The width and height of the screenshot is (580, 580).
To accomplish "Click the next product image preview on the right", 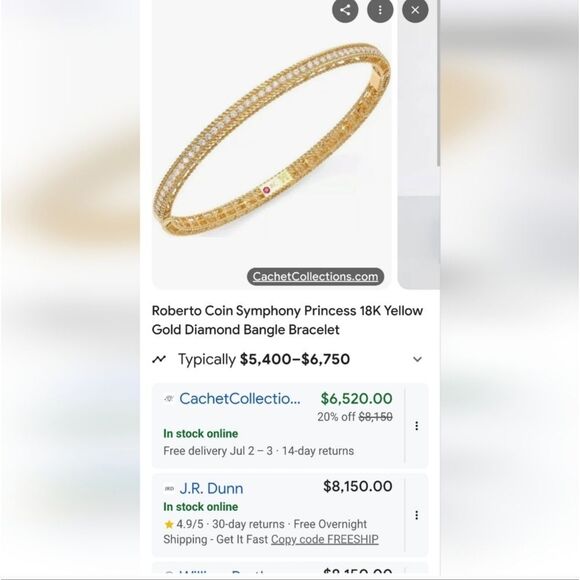I will point(418,145).
